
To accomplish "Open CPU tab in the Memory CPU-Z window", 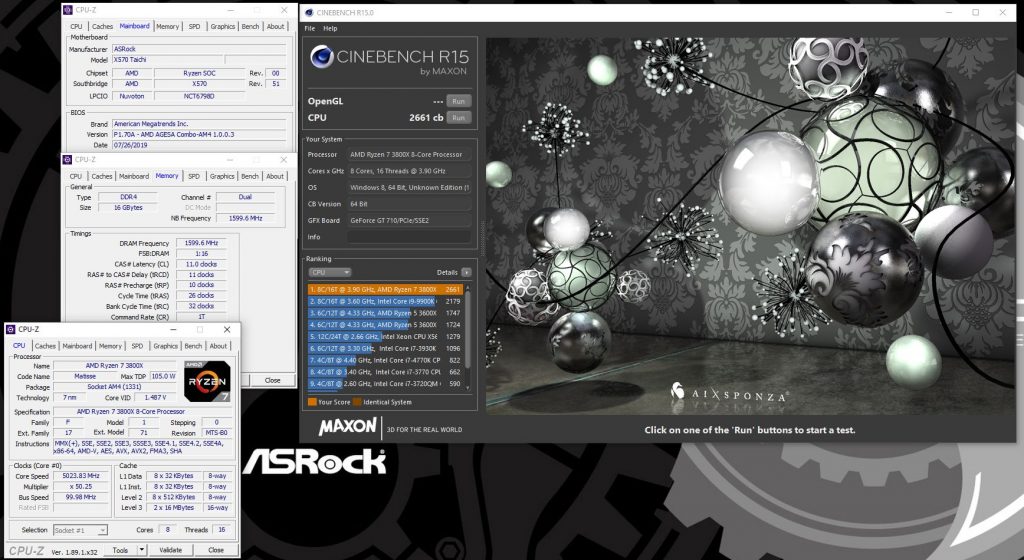I will coord(76,176).
